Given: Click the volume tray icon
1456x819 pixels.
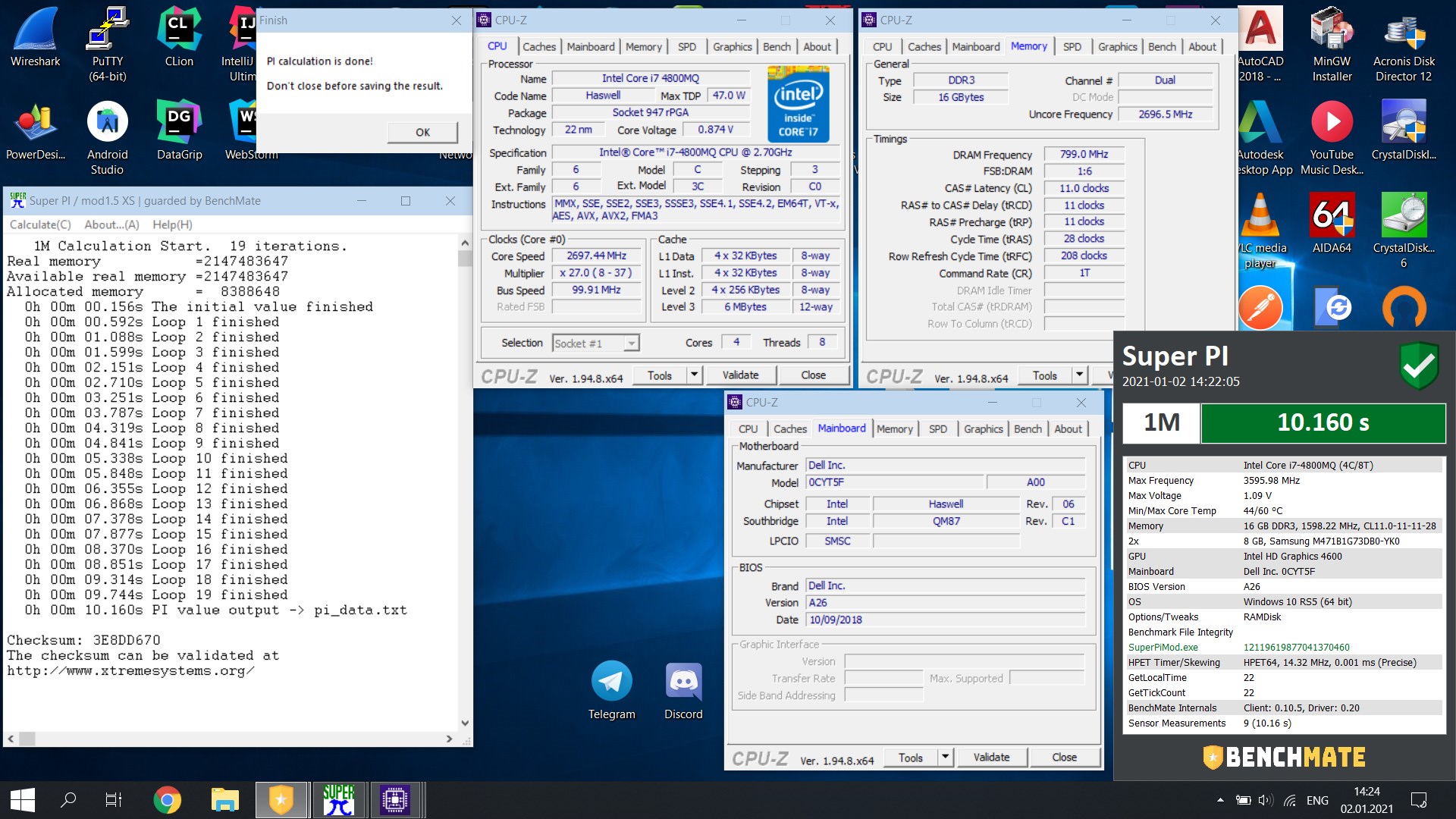Looking at the screenshot, I should point(1265,800).
